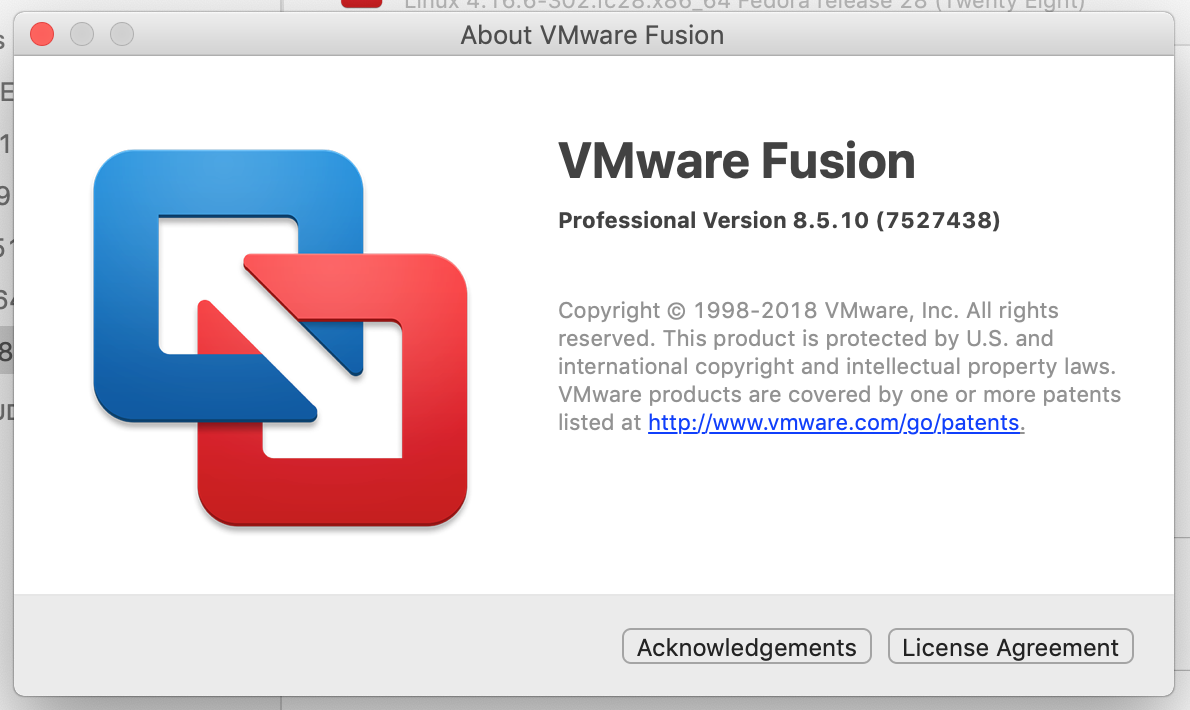
Task: Open the License Agreement button
Action: click(x=1010, y=646)
